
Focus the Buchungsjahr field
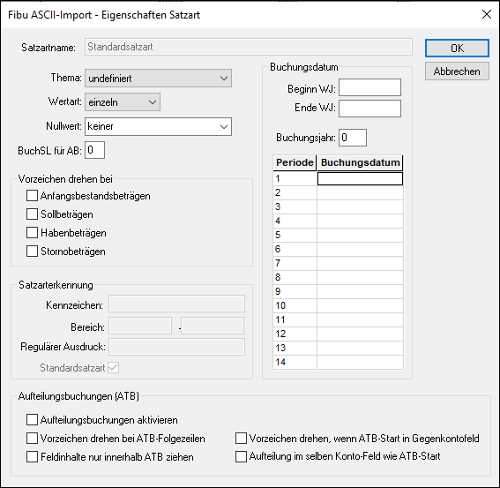[x=353, y=138]
